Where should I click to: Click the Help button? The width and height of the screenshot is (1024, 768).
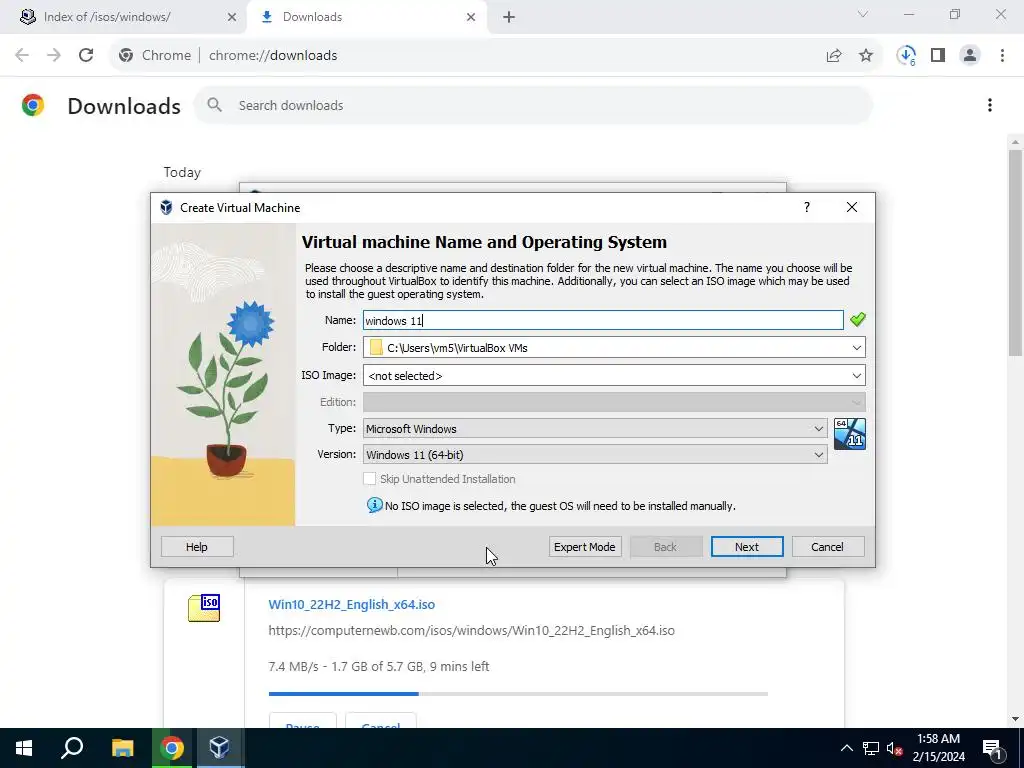197,547
